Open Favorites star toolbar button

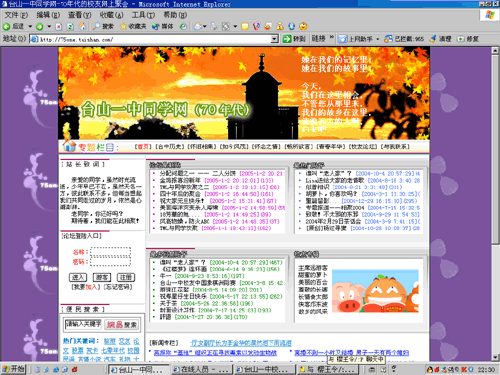point(133,26)
